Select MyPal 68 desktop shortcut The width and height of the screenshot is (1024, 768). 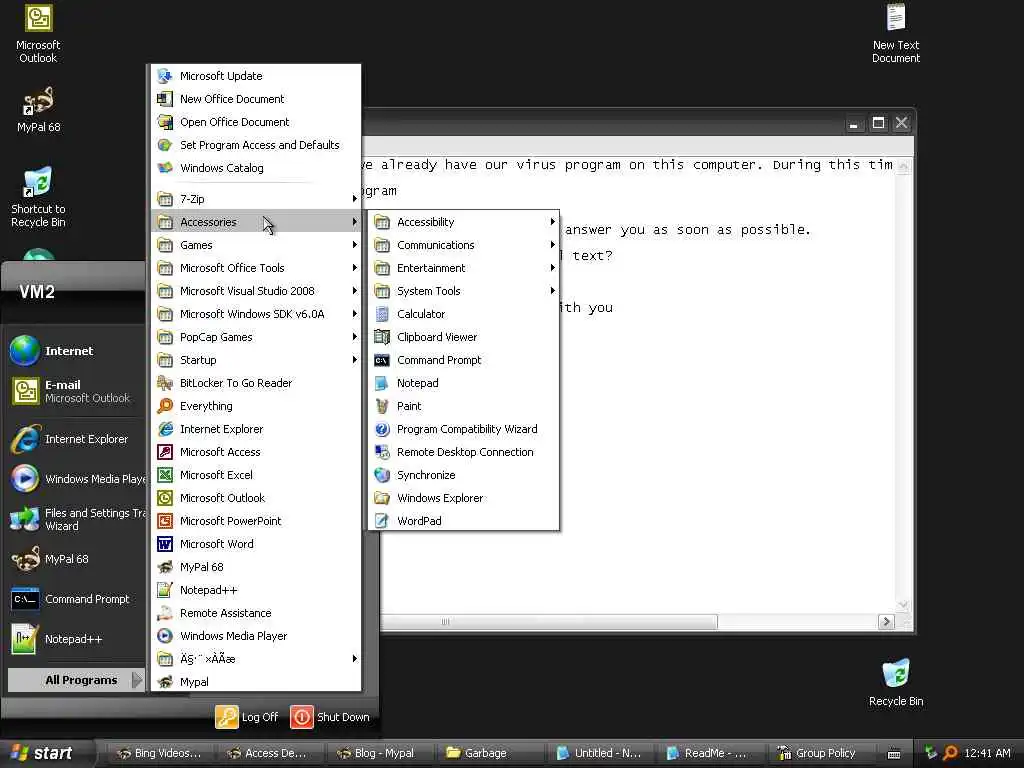pyautogui.click(x=38, y=110)
